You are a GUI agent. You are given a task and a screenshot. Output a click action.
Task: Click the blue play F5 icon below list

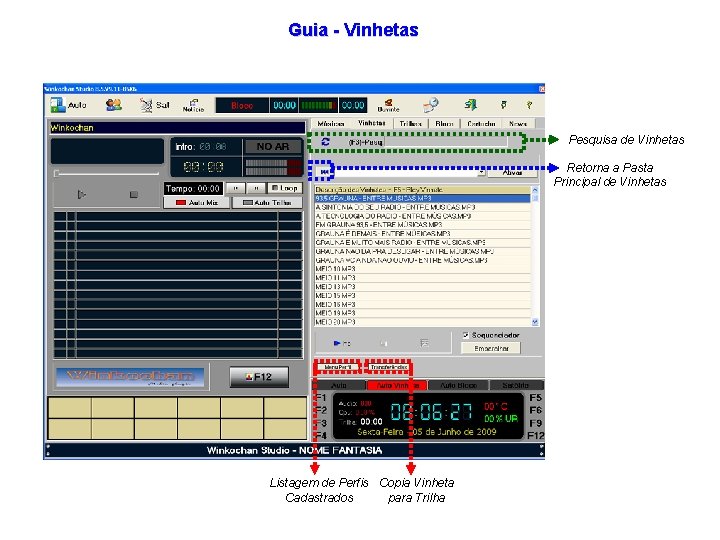[342, 343]
